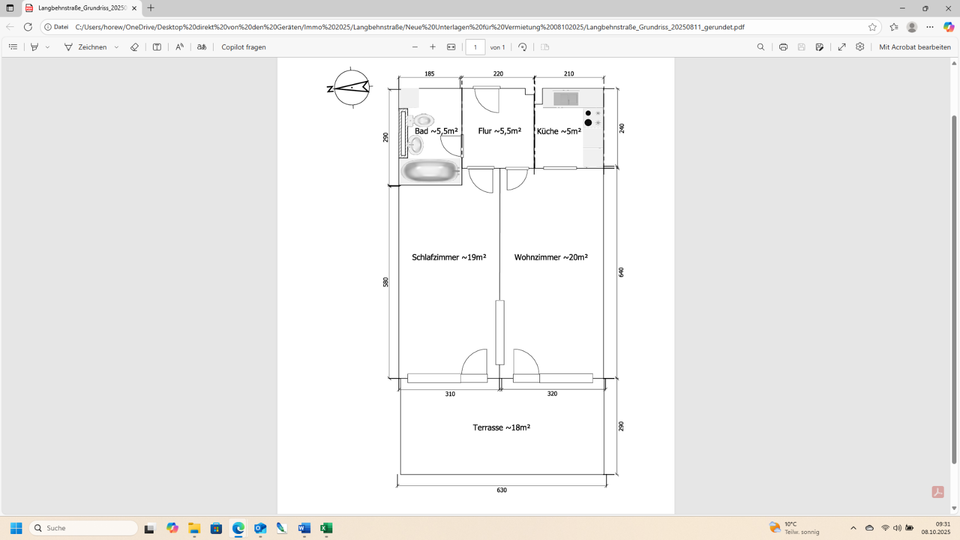Enter full screen PDF view
This screenshot has width=960, height=540.
coord(841,47)
